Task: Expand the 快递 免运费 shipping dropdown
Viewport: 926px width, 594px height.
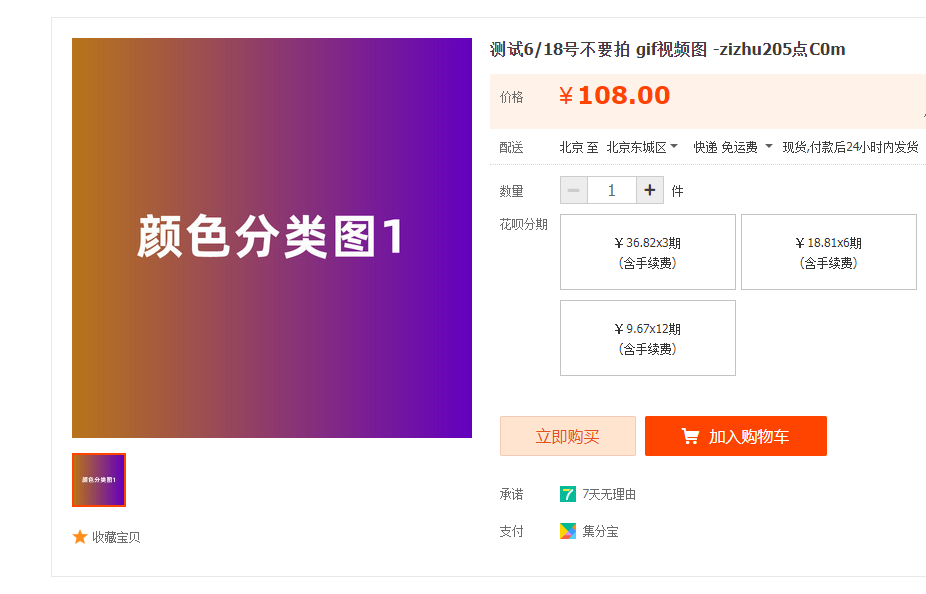Action: click(733, 147)
